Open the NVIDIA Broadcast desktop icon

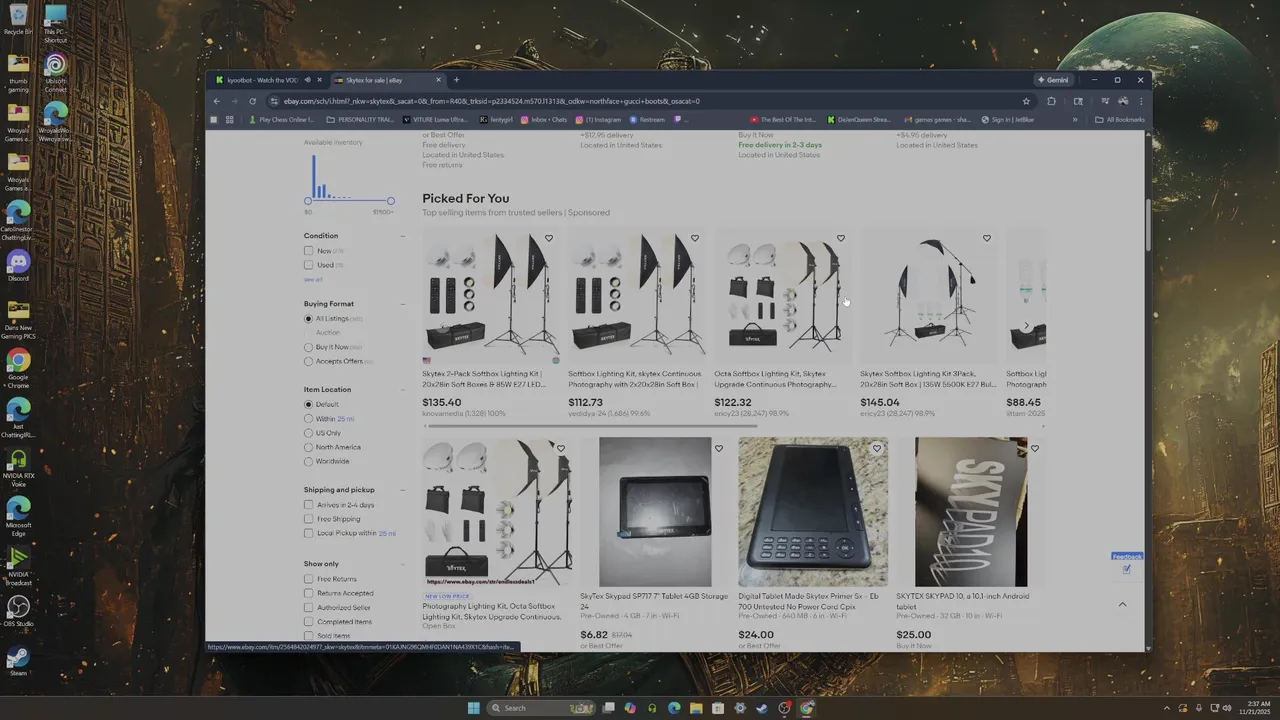(x=18, y=565)
